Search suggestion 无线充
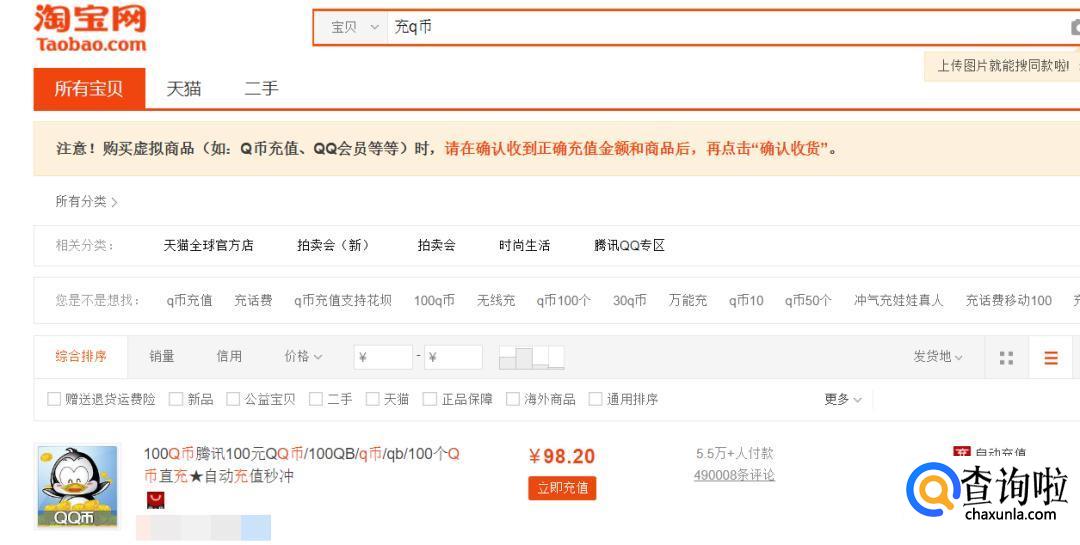This screenshot has width=1080, height=545. (x=496, y=300)
